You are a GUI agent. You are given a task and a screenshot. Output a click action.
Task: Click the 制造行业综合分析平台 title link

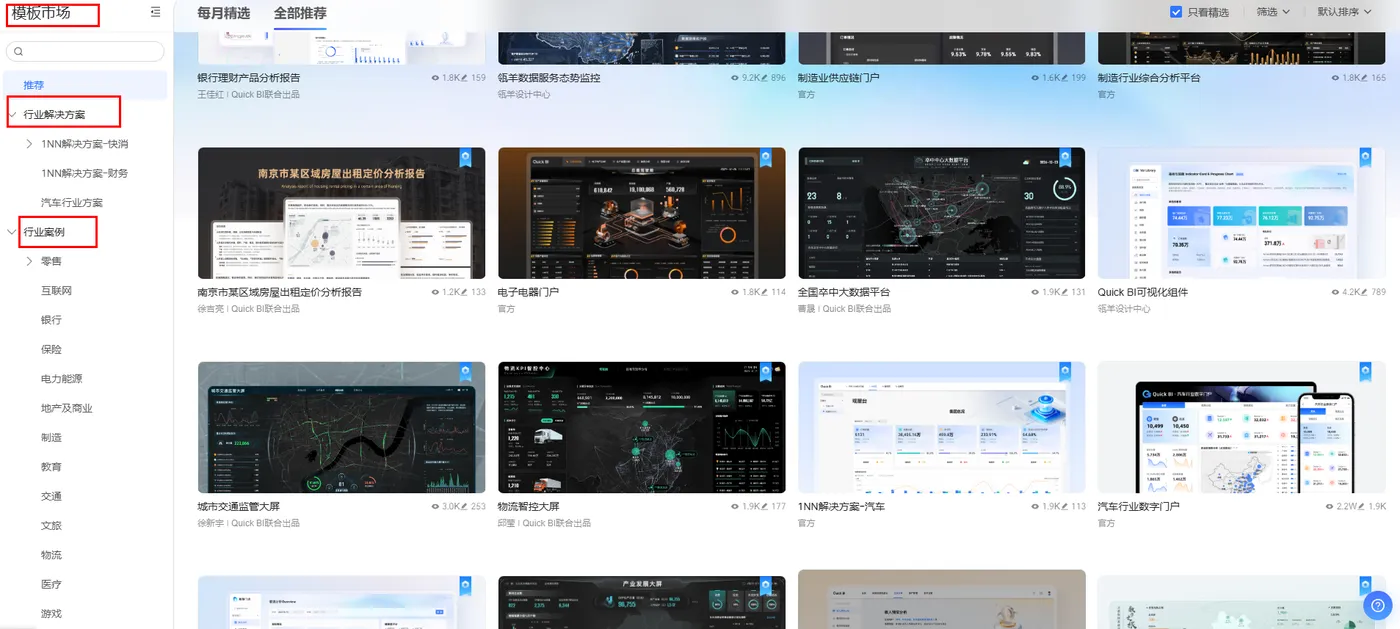tap(1149, 78)
